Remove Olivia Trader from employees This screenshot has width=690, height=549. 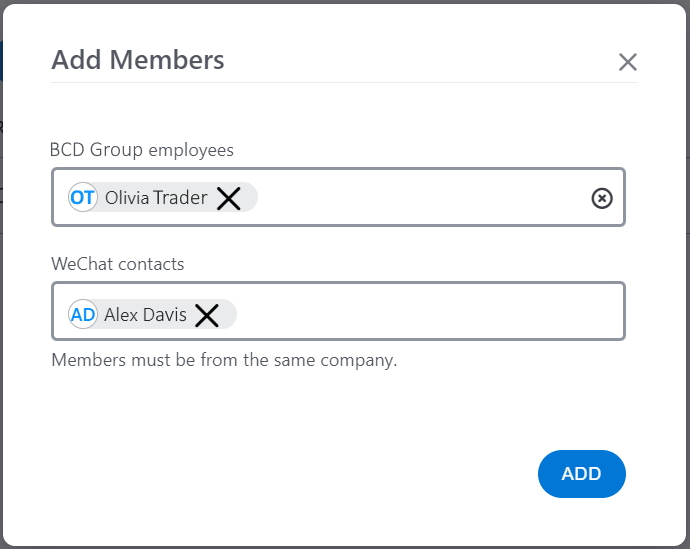coord(228,198)
